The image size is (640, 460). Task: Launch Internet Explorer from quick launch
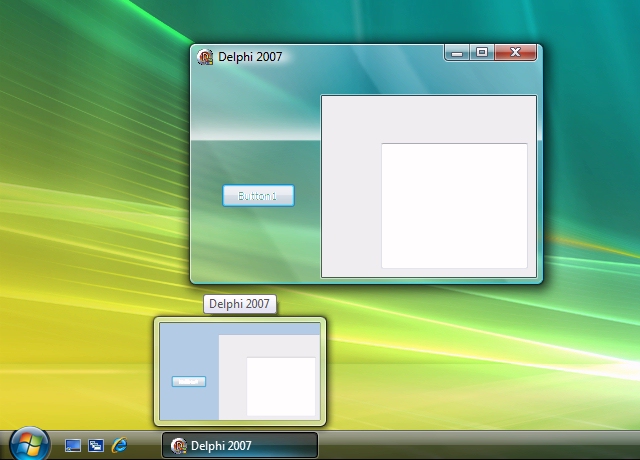point(119,445)
